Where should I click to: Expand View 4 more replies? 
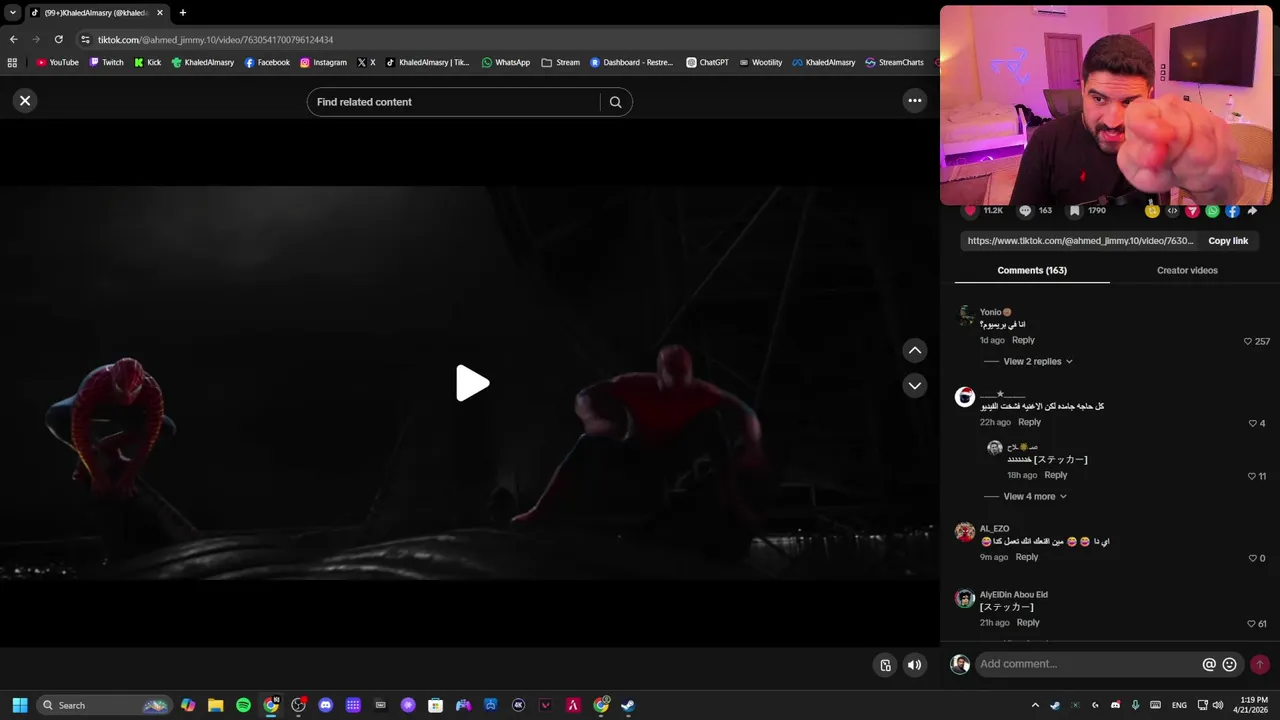[x=1035, y=496]
